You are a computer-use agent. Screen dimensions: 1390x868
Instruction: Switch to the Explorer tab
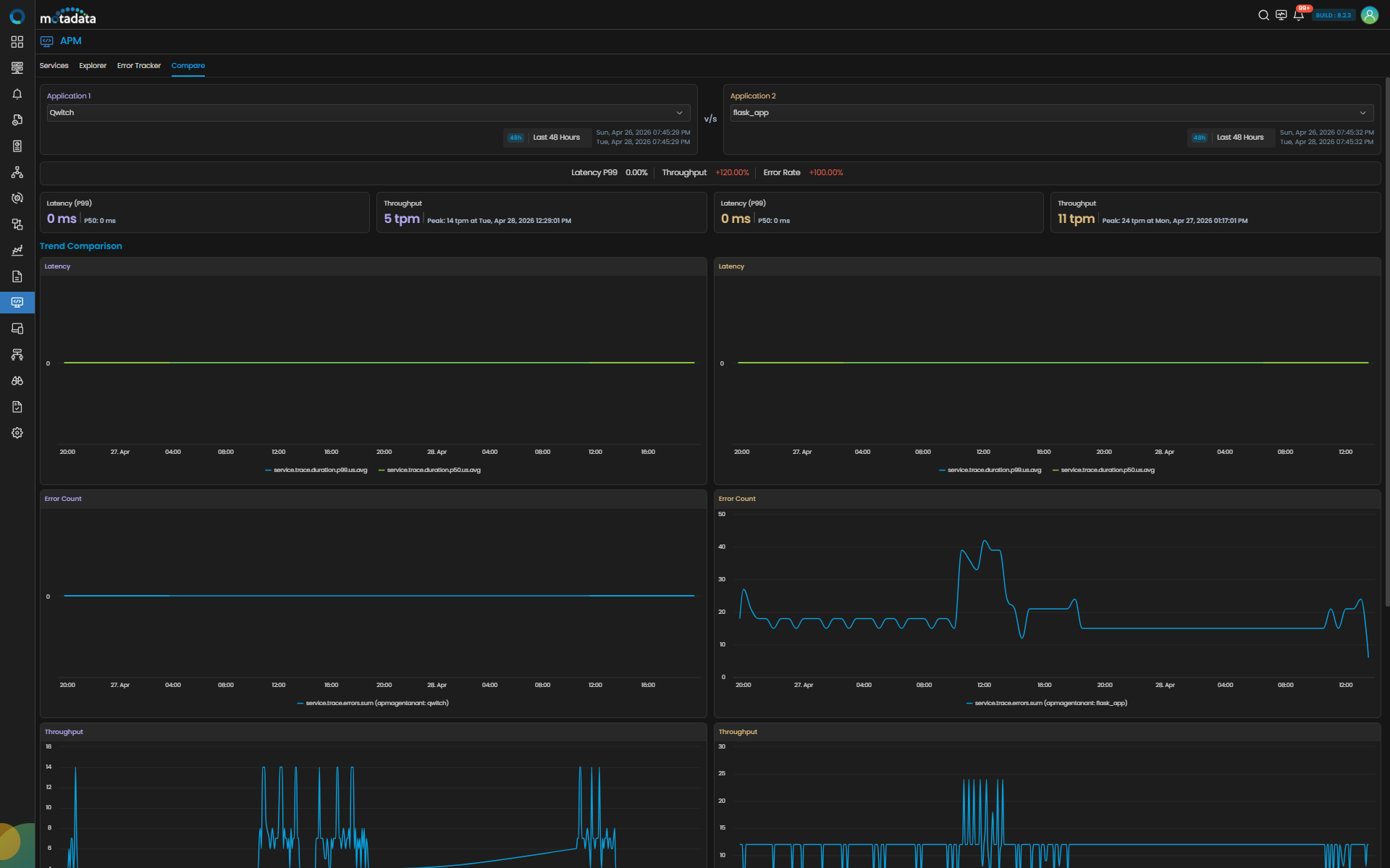(x=93, y=66)
